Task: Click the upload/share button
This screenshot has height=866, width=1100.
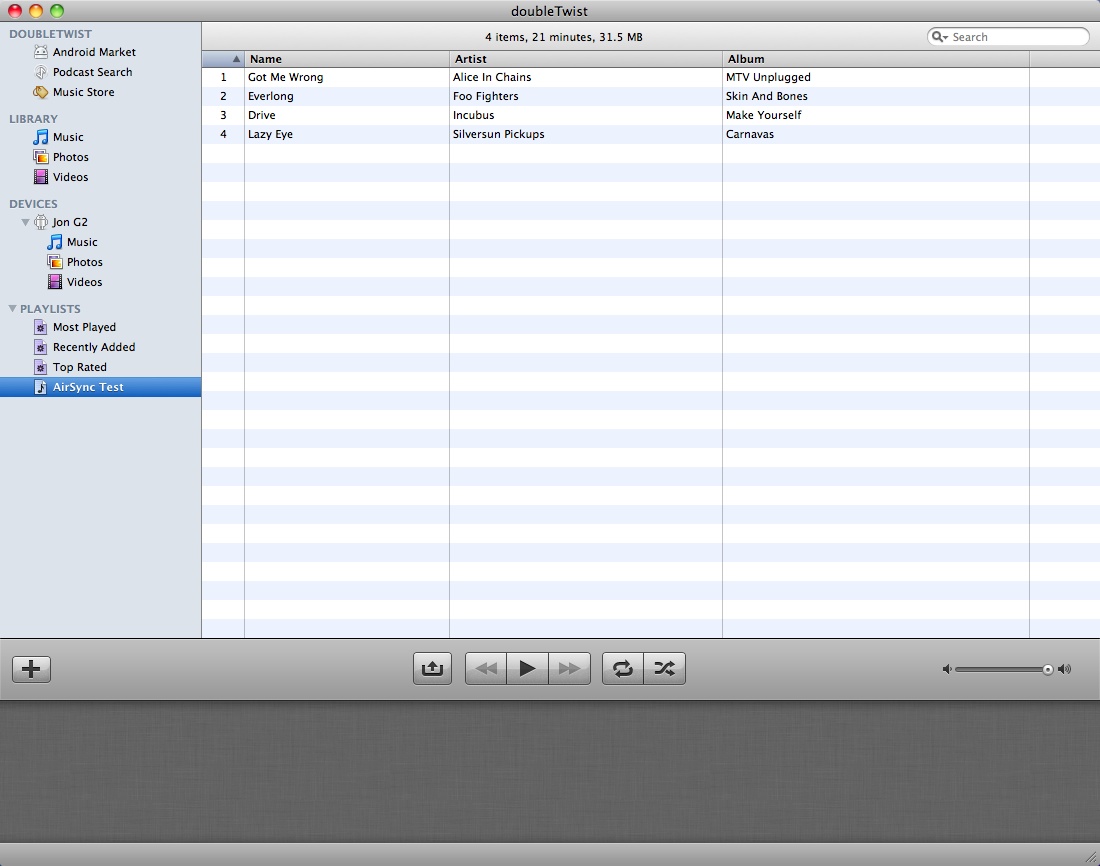Action: pyautogui.click(x=432, y=668)
